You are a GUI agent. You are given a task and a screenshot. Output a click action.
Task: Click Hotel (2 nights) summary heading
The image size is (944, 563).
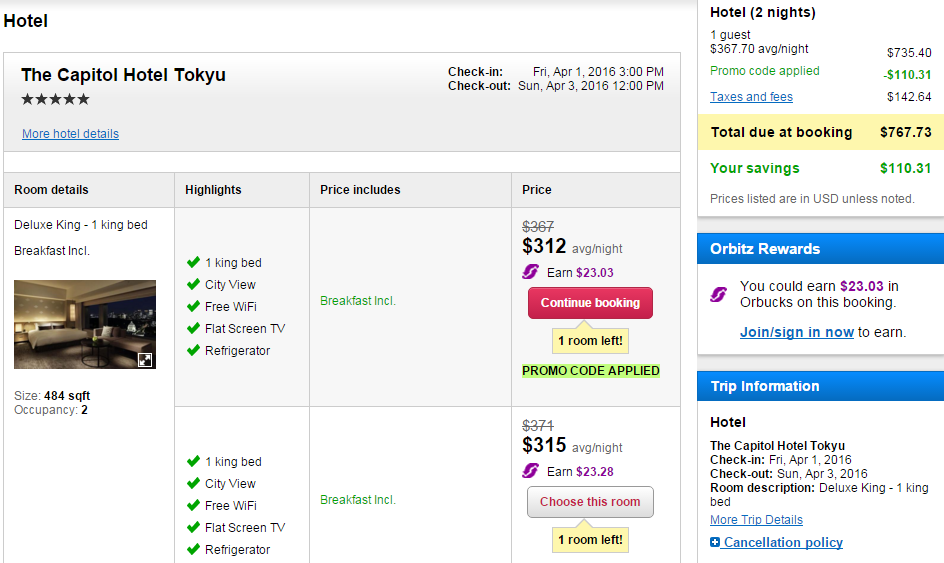pyautogui.click(x=763, y=12)
